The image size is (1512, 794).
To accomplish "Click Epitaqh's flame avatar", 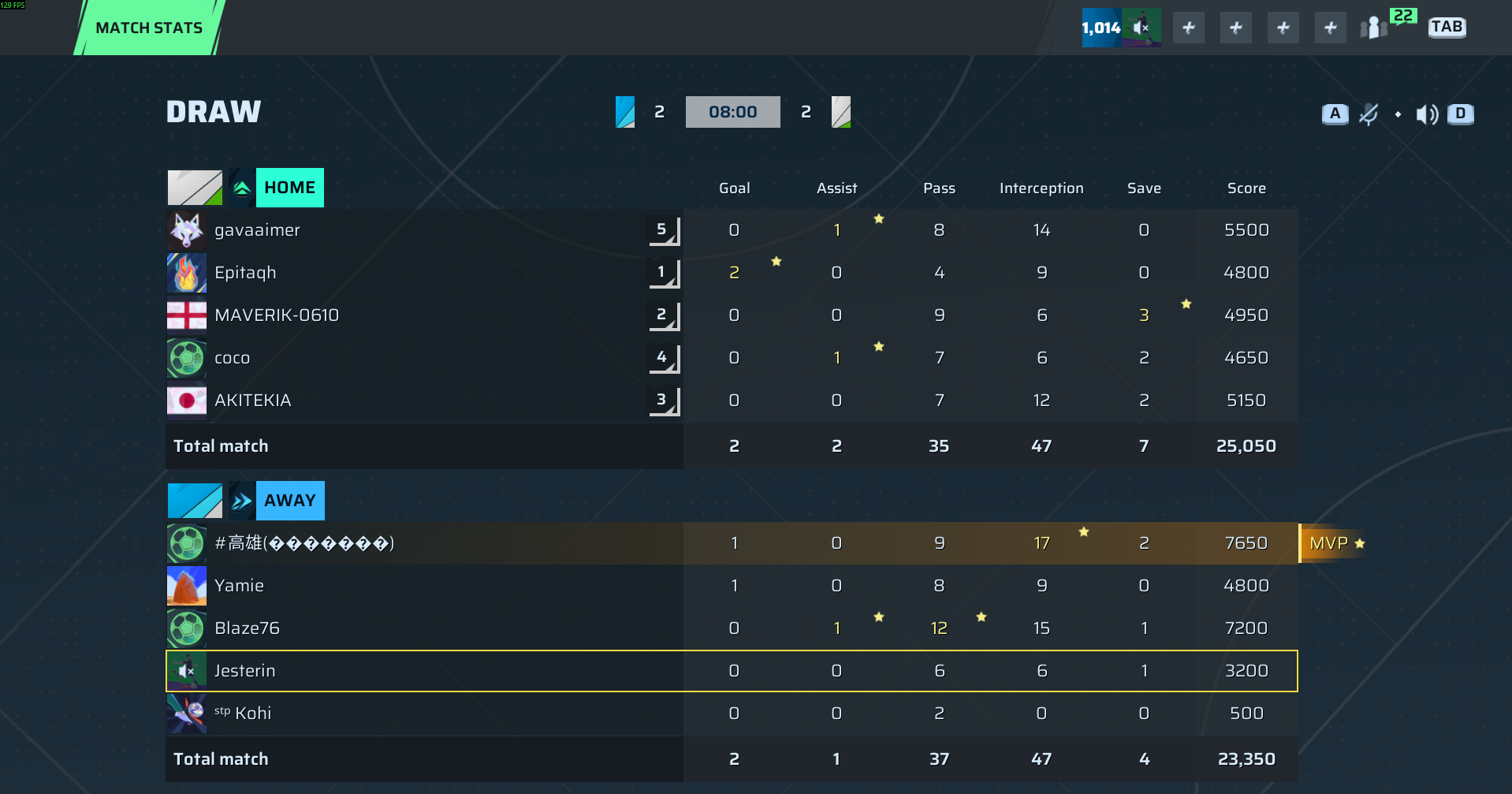I will tap(187, 273).
